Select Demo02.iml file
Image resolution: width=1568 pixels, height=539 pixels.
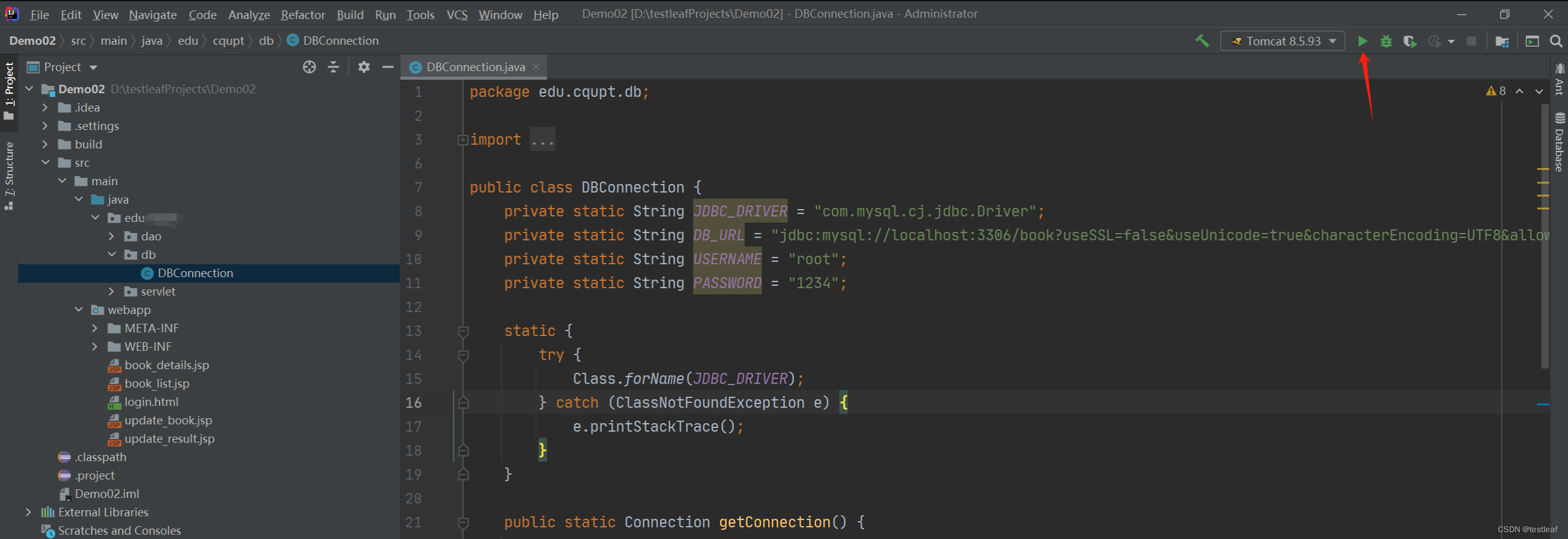tap(107, 494)
